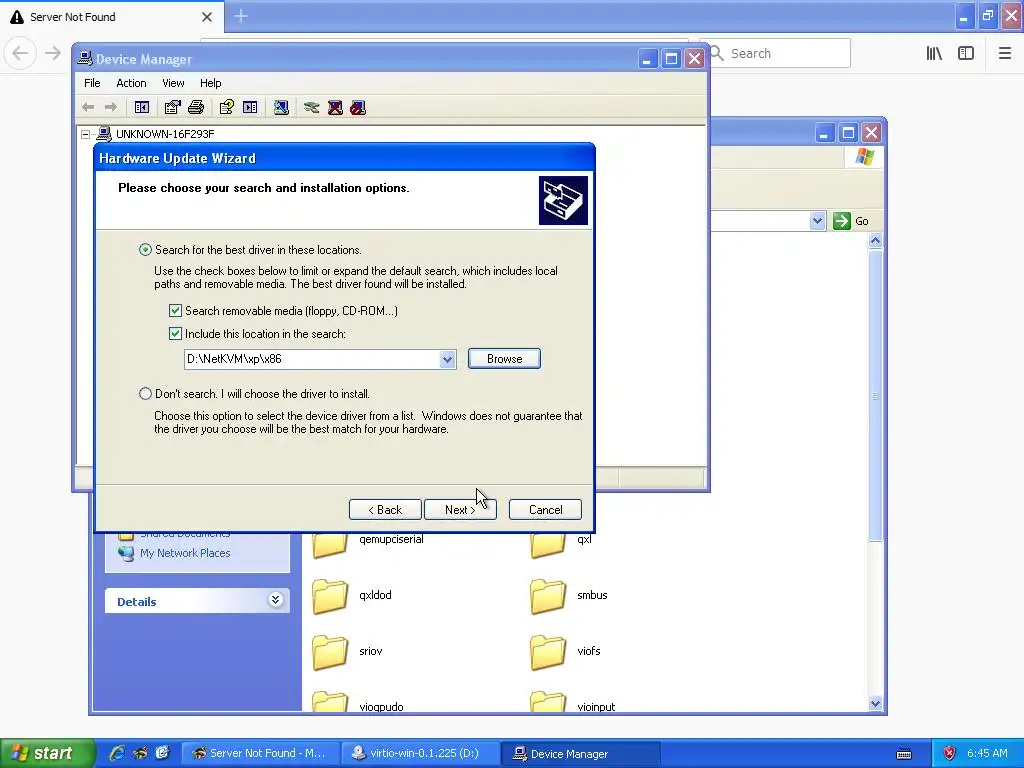
Task: Click Server Not Found taskbar button
Action: click(261, 753)
